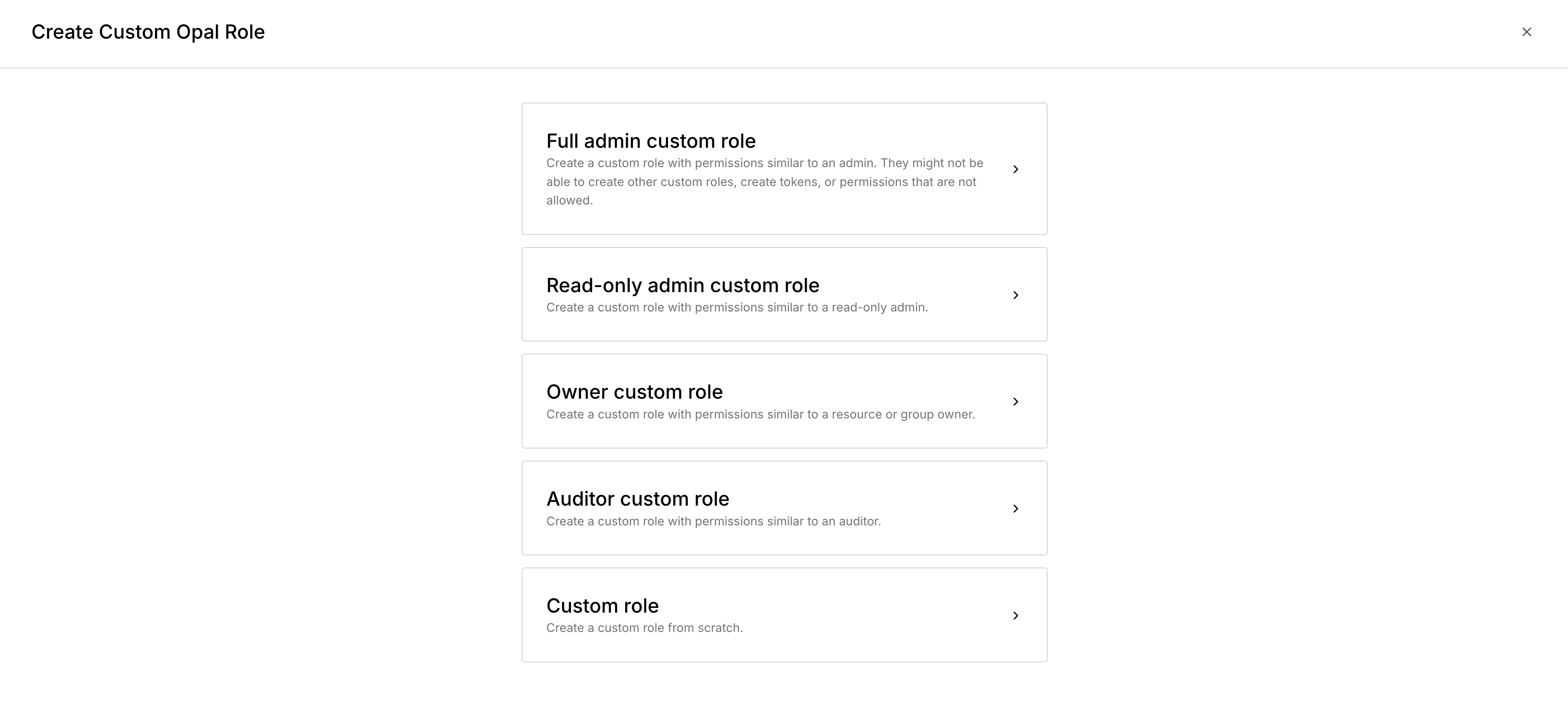Viewport: 1568px width, 717px height.
Task: Pick the Owner custom role heading
Action: point(634,392)
